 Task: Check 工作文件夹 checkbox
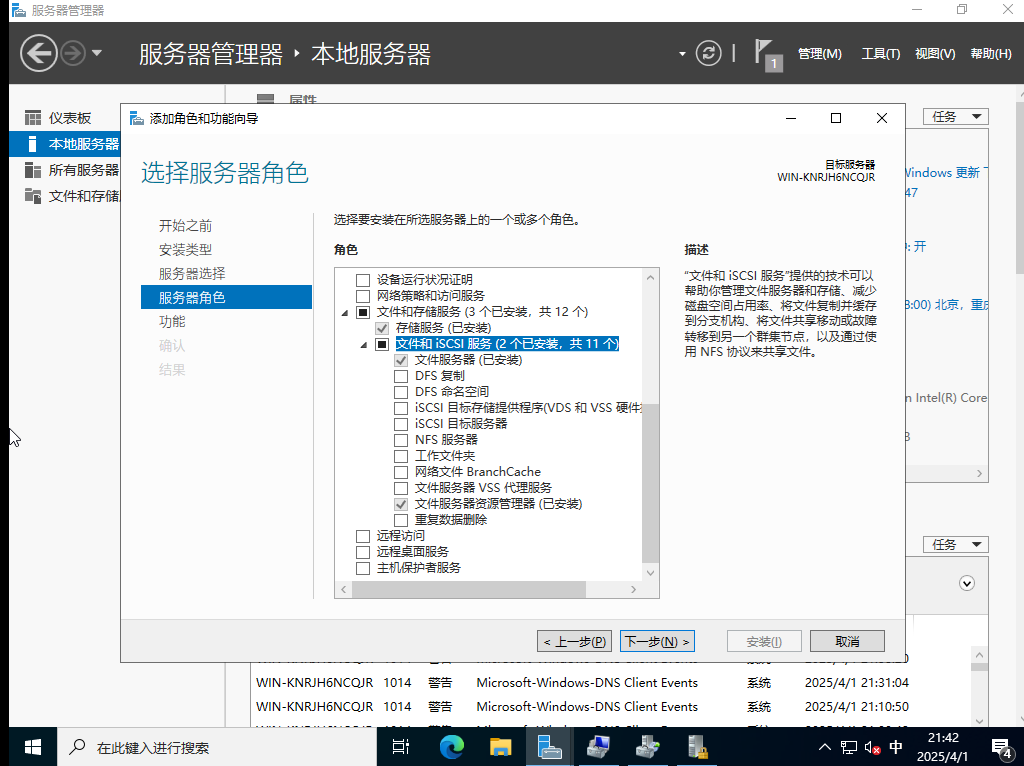tap(401, 456)
